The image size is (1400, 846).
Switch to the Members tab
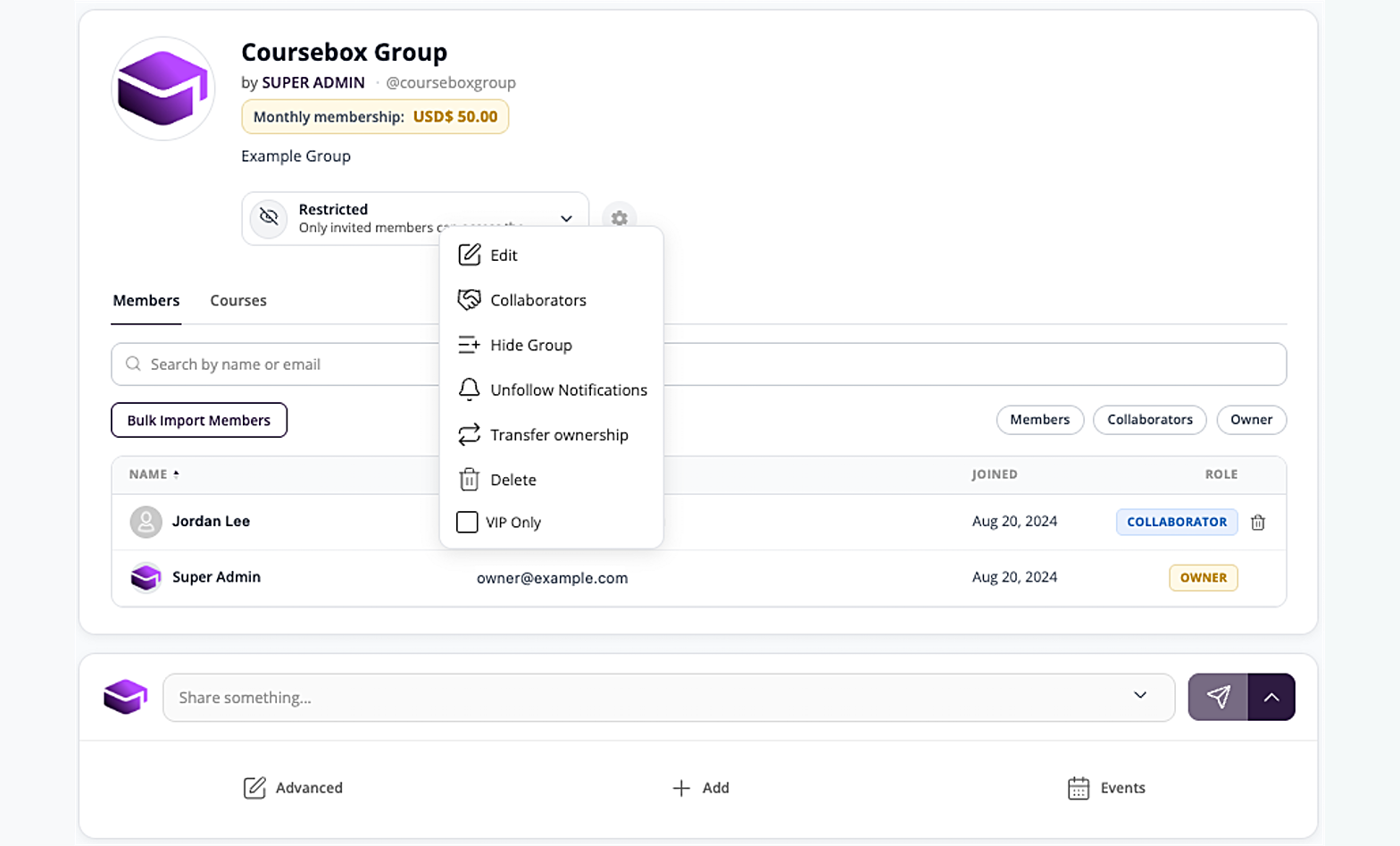tap(146, 300)
